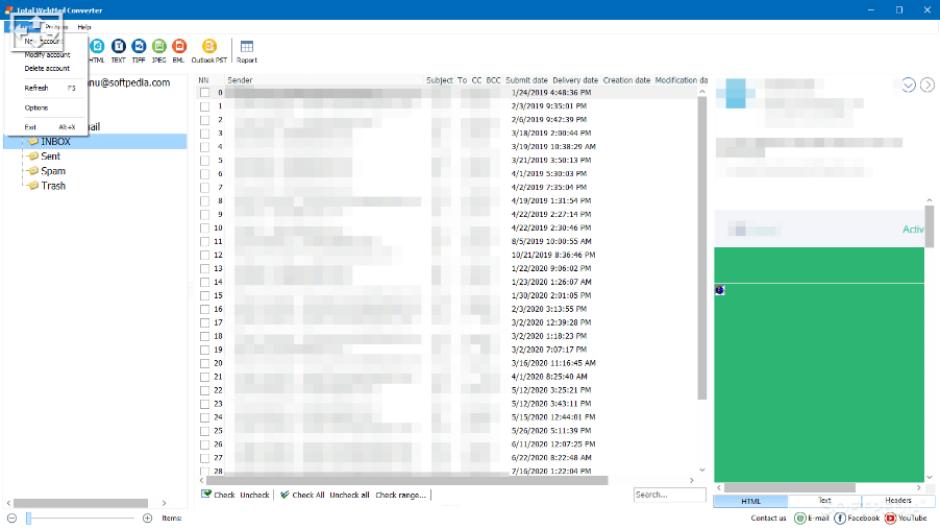The width and height of the screenshot is (940, 529).
Task: Click the Uncheck button
Action: pos(255,495)
